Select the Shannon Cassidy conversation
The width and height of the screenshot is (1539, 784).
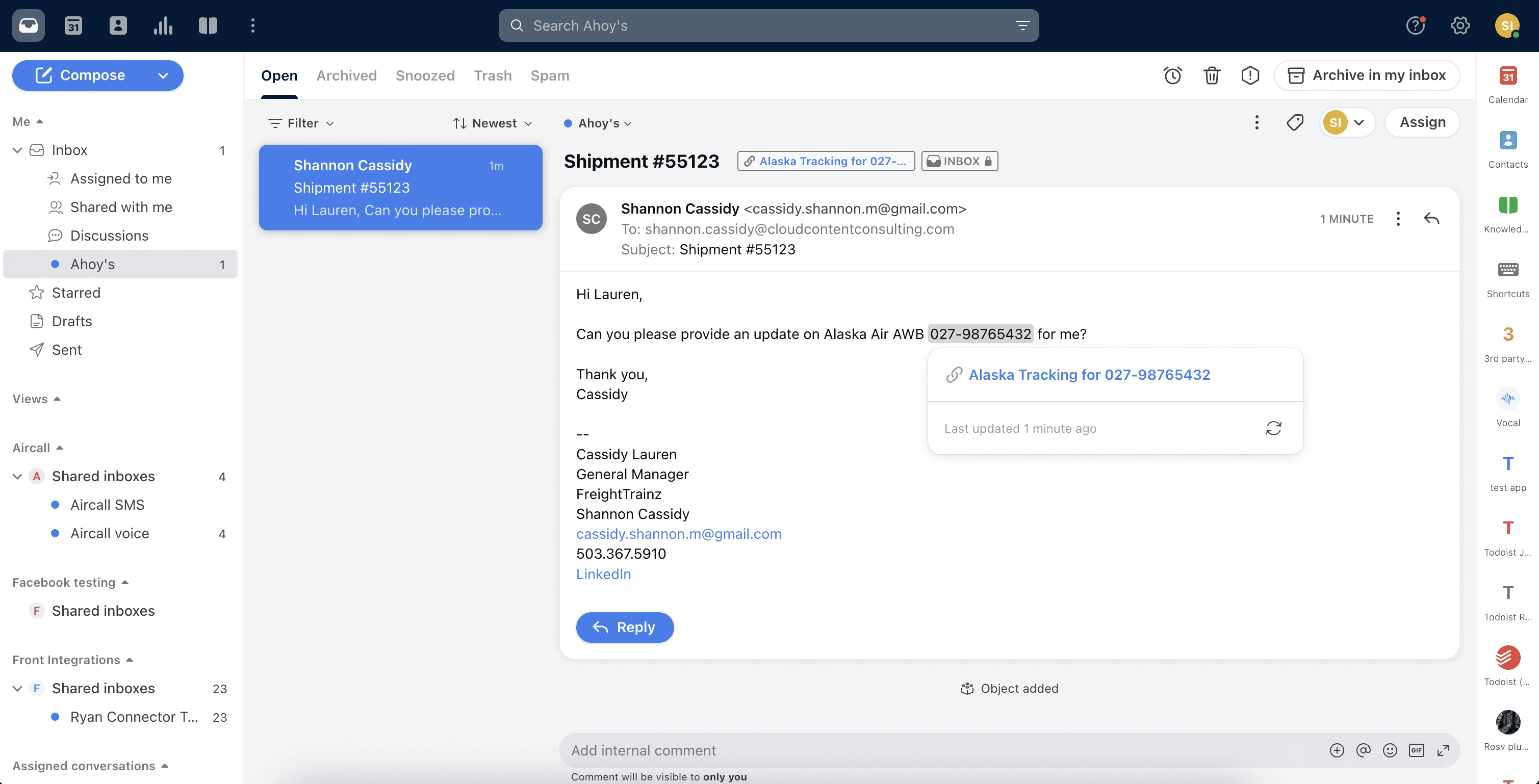400,188
